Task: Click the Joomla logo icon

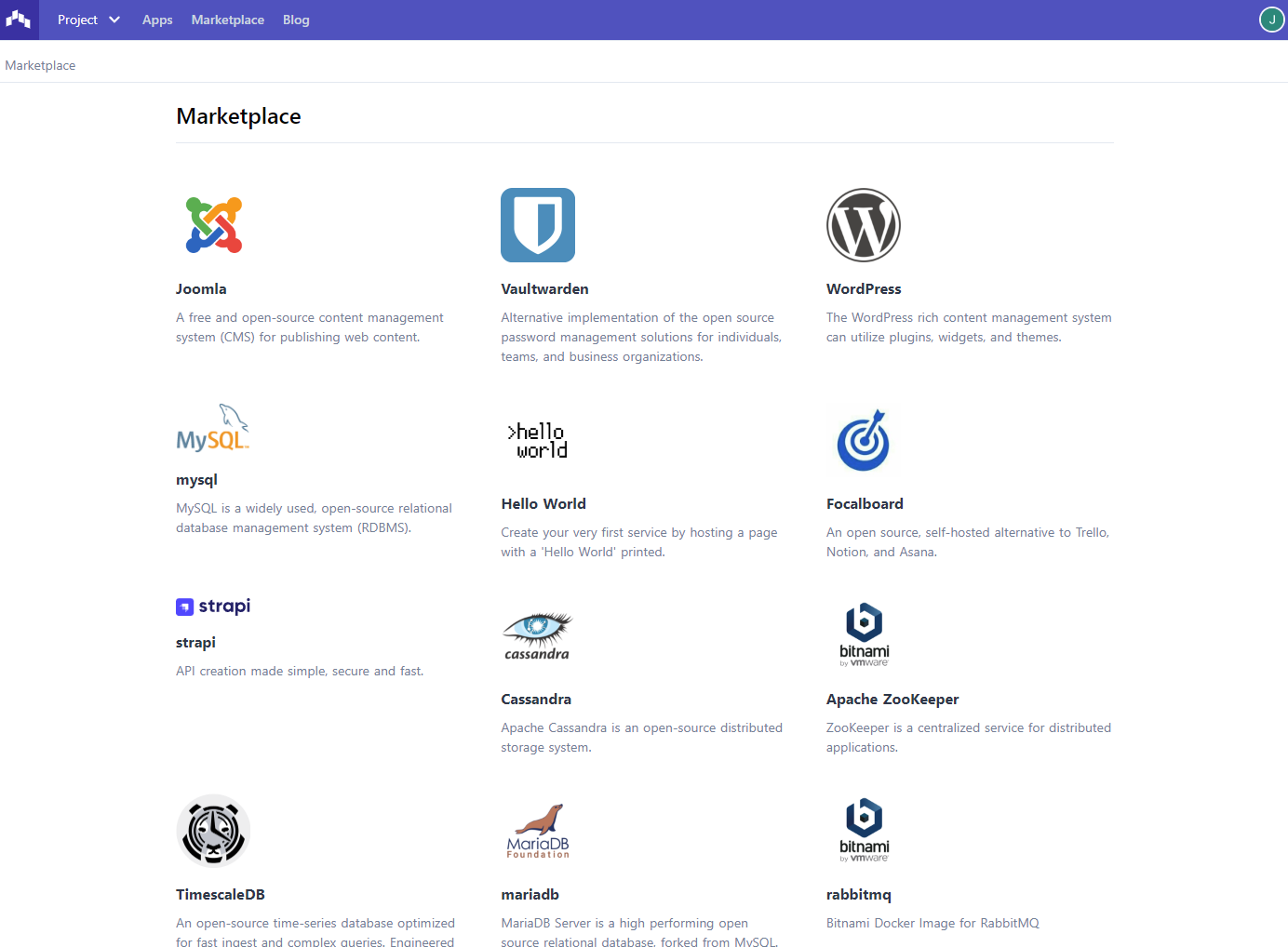Action: pyautogui.click(x=213, y=225)
